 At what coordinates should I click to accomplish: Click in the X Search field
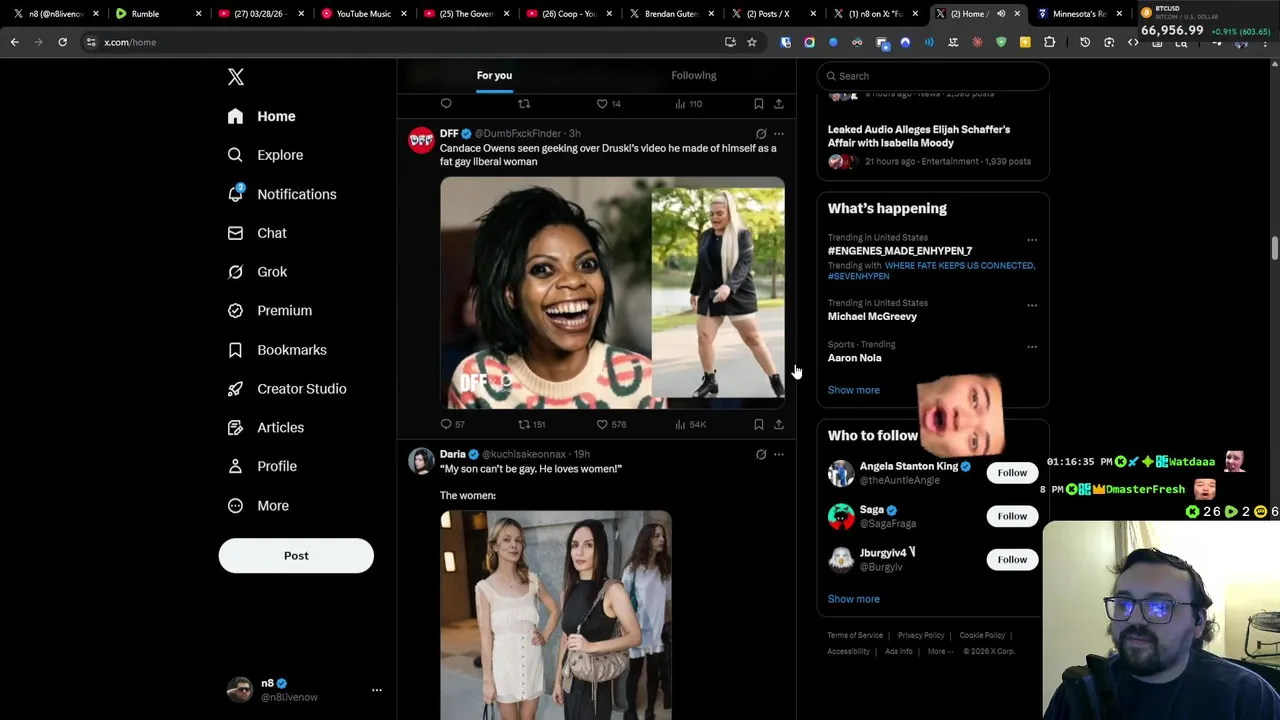[x=933, y=76]
